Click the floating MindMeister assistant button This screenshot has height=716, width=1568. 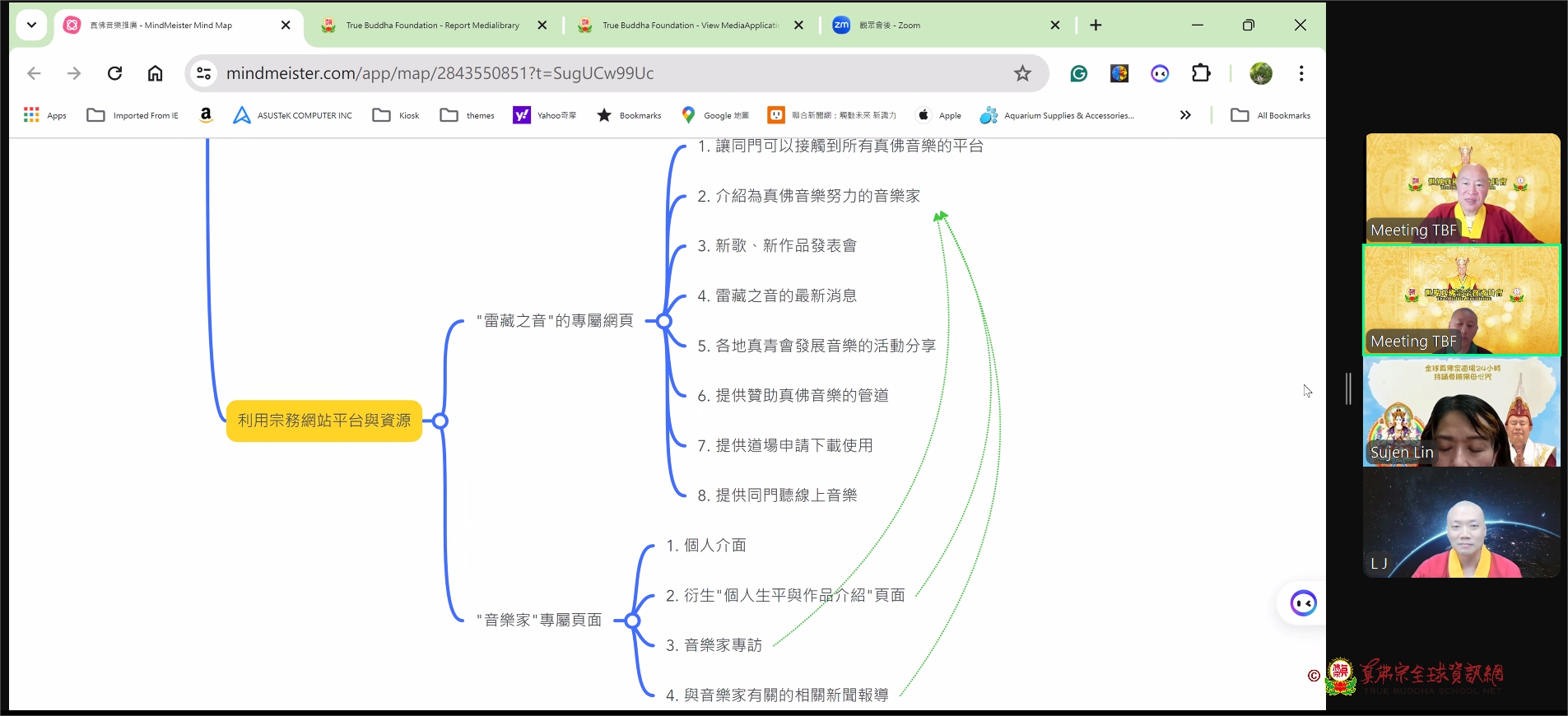coord(1303,603)
